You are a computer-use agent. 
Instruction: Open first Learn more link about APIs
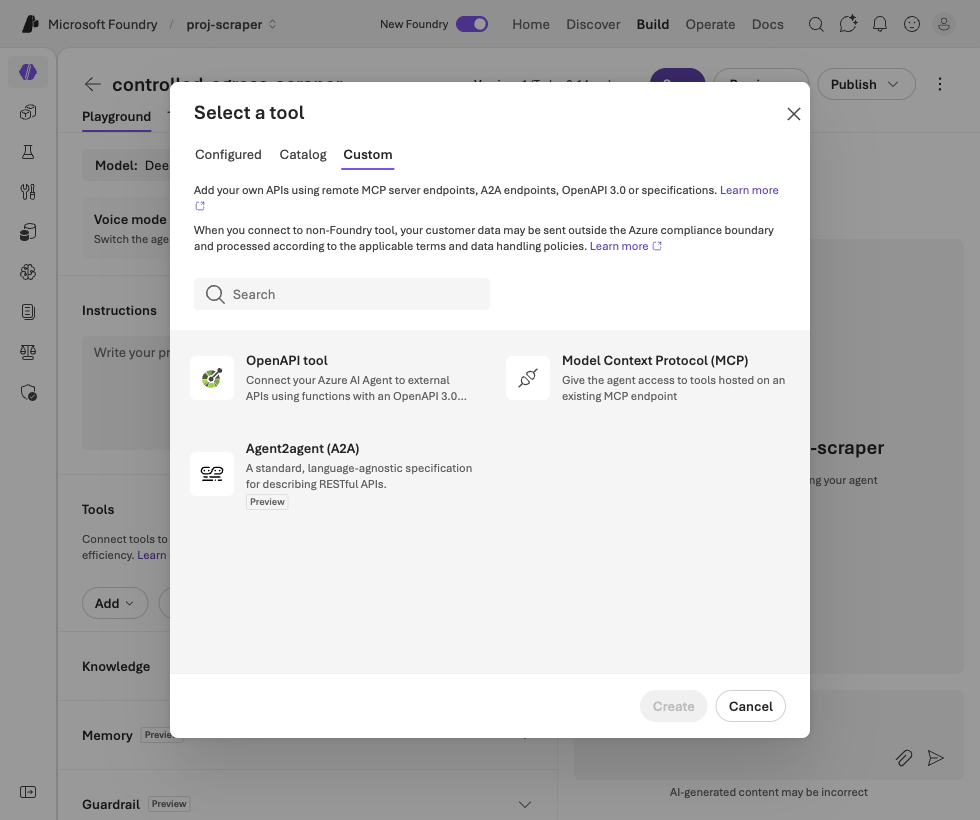point(749,190)
